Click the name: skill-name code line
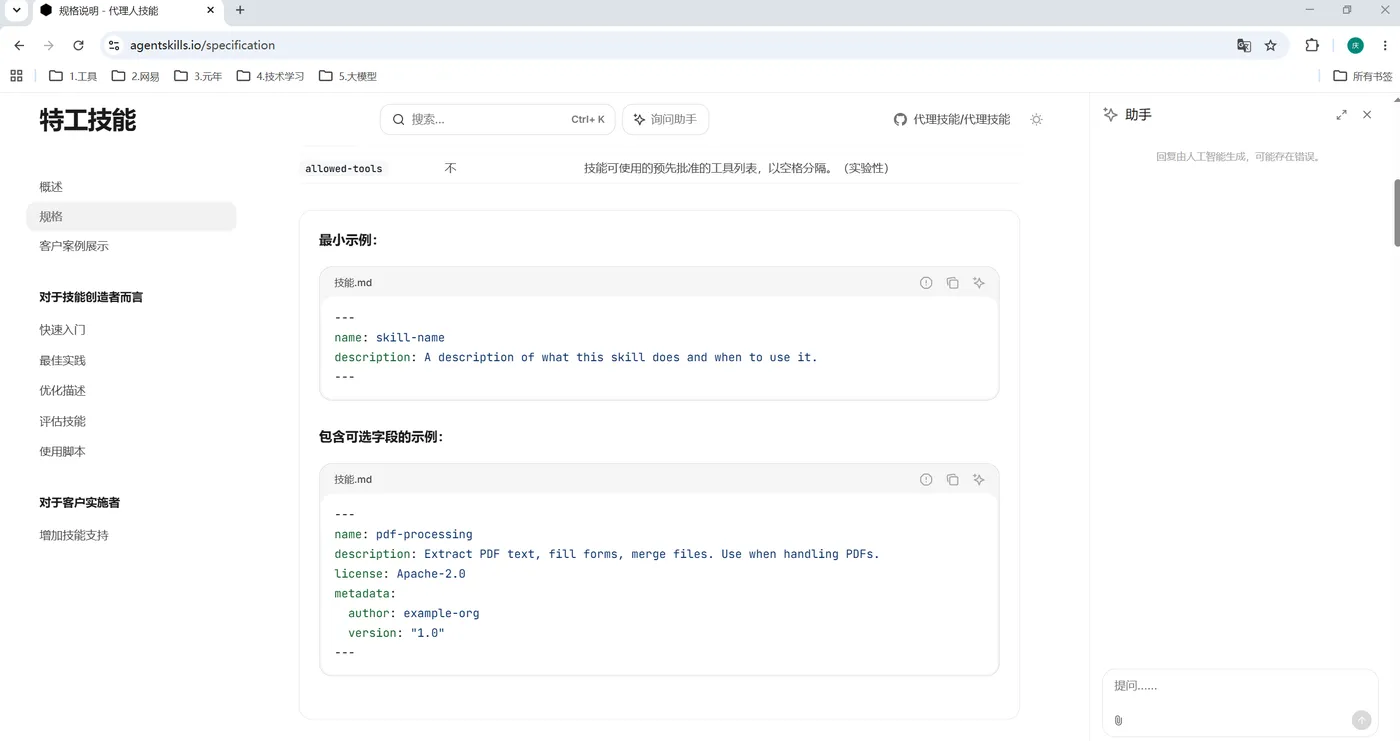The image size is (1400, 741). click(x=389, y=338)
